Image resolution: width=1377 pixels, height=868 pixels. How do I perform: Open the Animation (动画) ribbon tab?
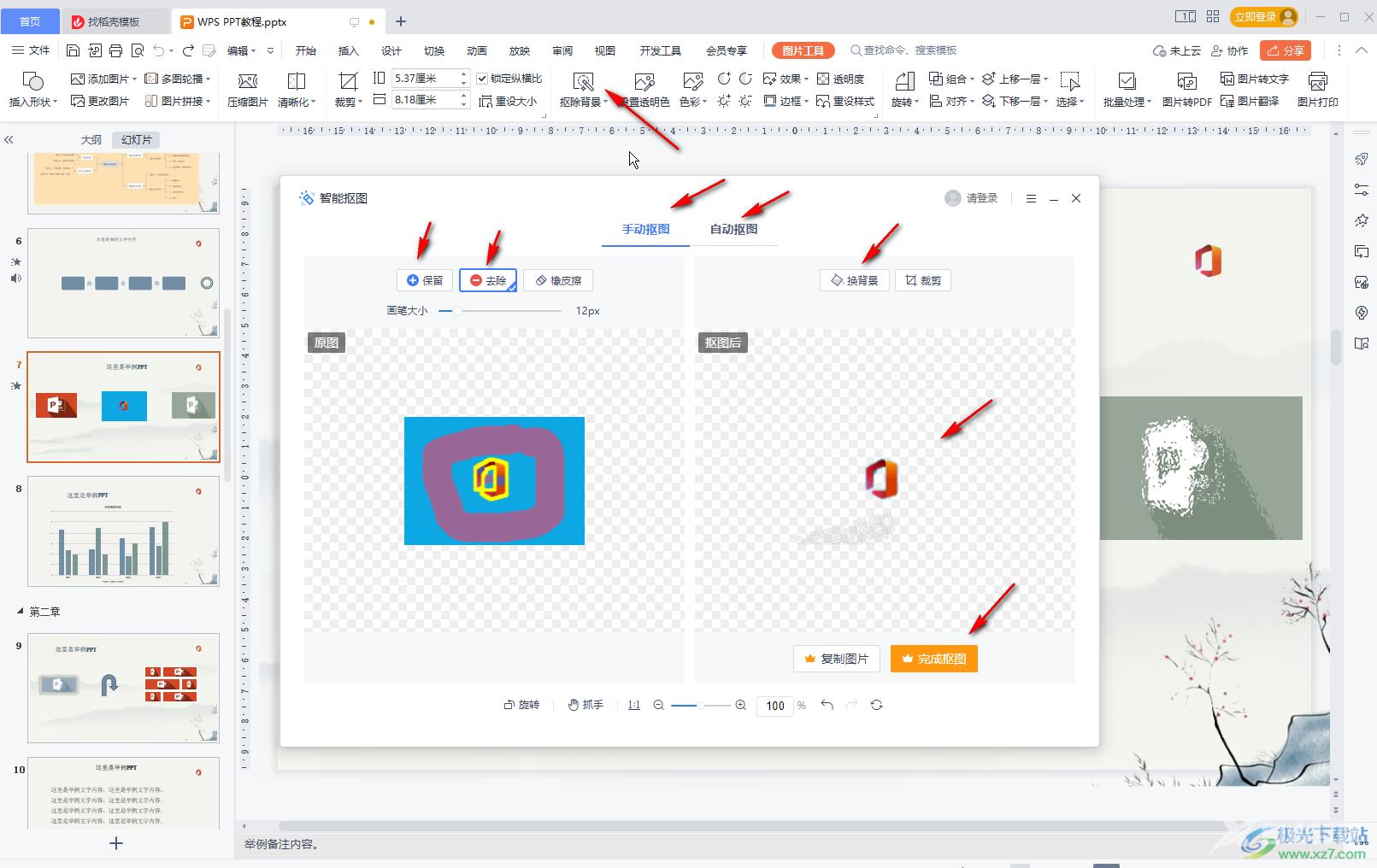[x=476, y=50]
